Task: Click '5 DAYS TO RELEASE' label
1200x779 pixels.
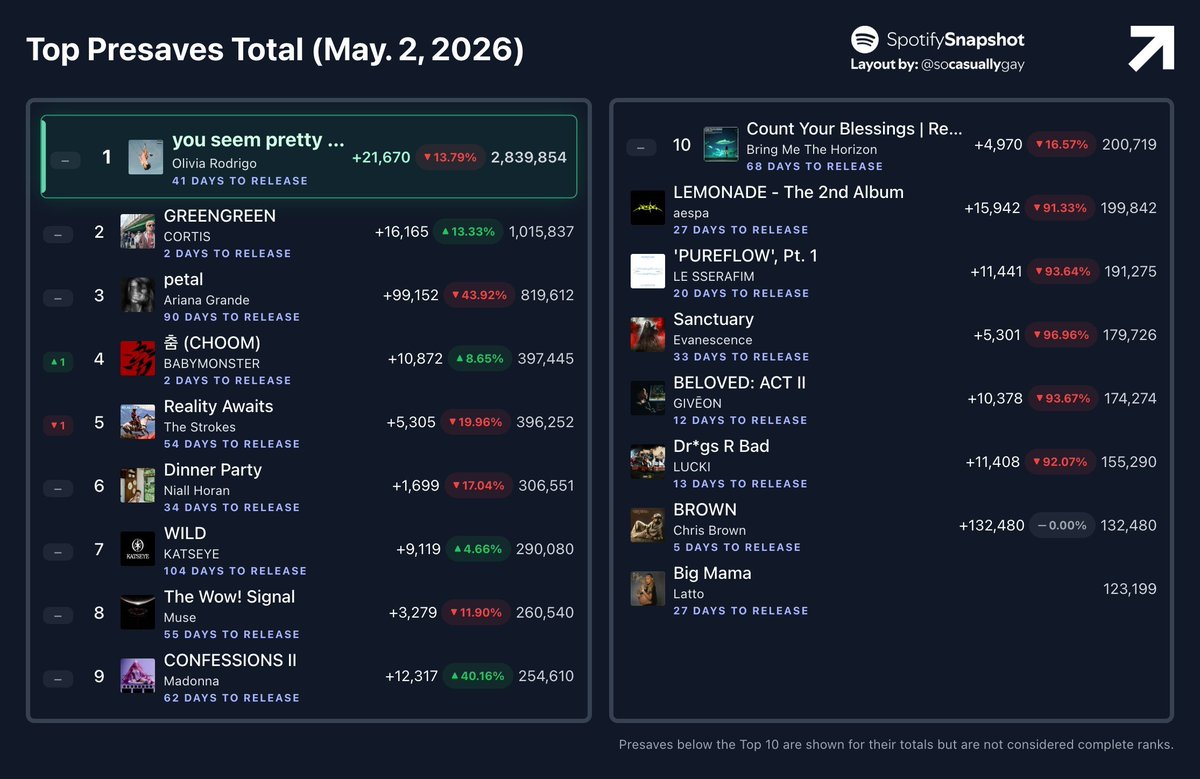Action: [737, 547]
